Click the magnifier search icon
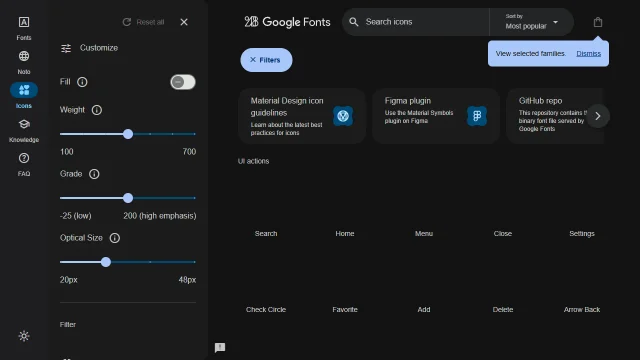640x360 pixels. [x=354, y=22]
